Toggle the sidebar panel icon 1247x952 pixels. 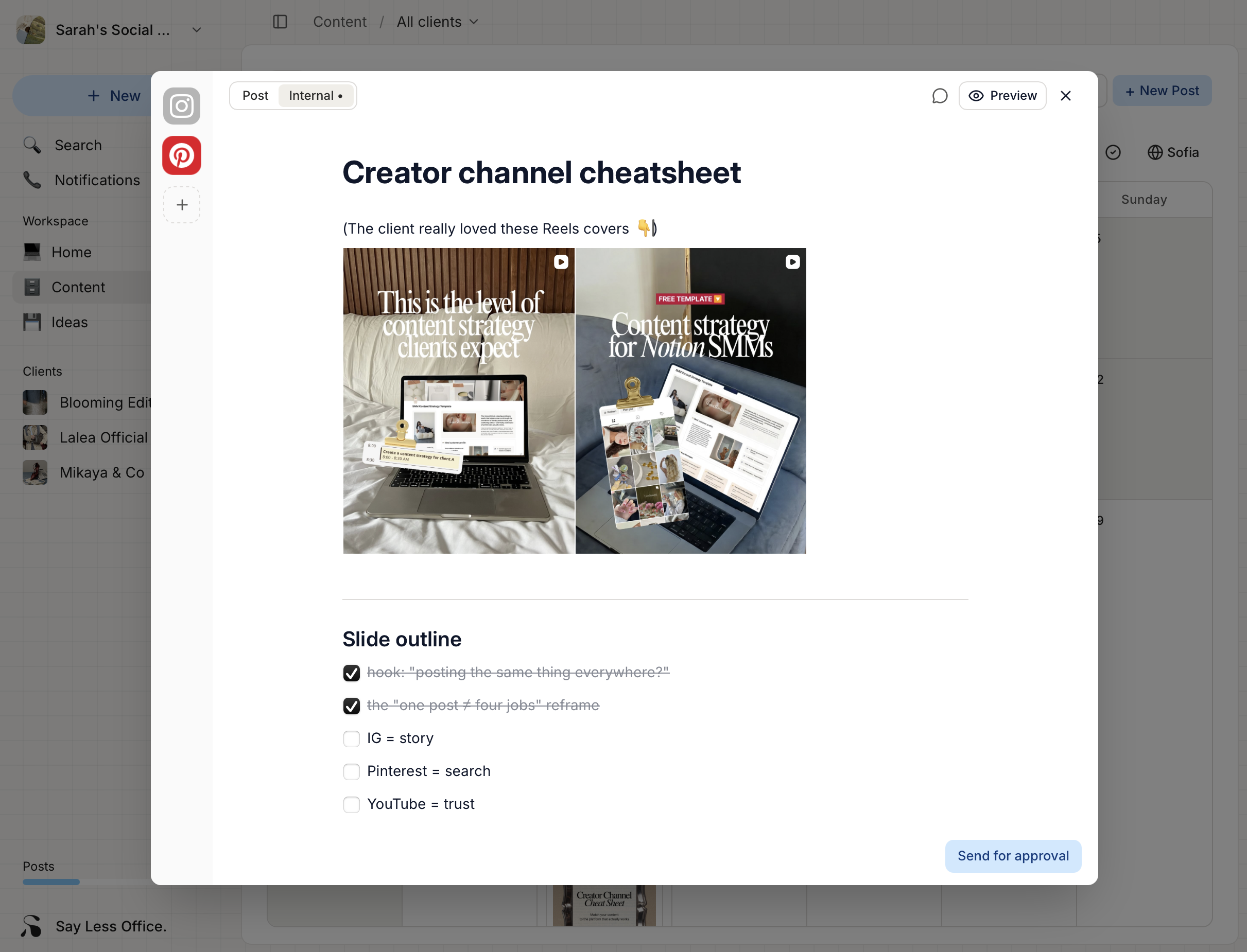pos(280,22)
